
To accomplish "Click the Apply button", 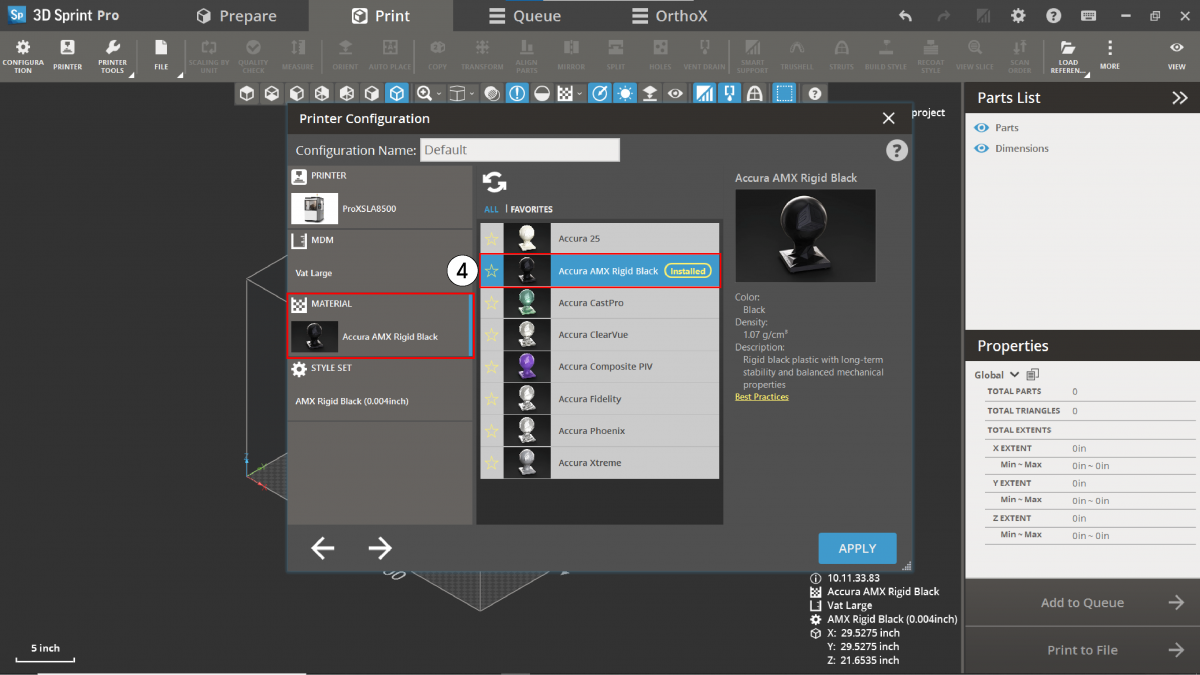I will [857, 548].
